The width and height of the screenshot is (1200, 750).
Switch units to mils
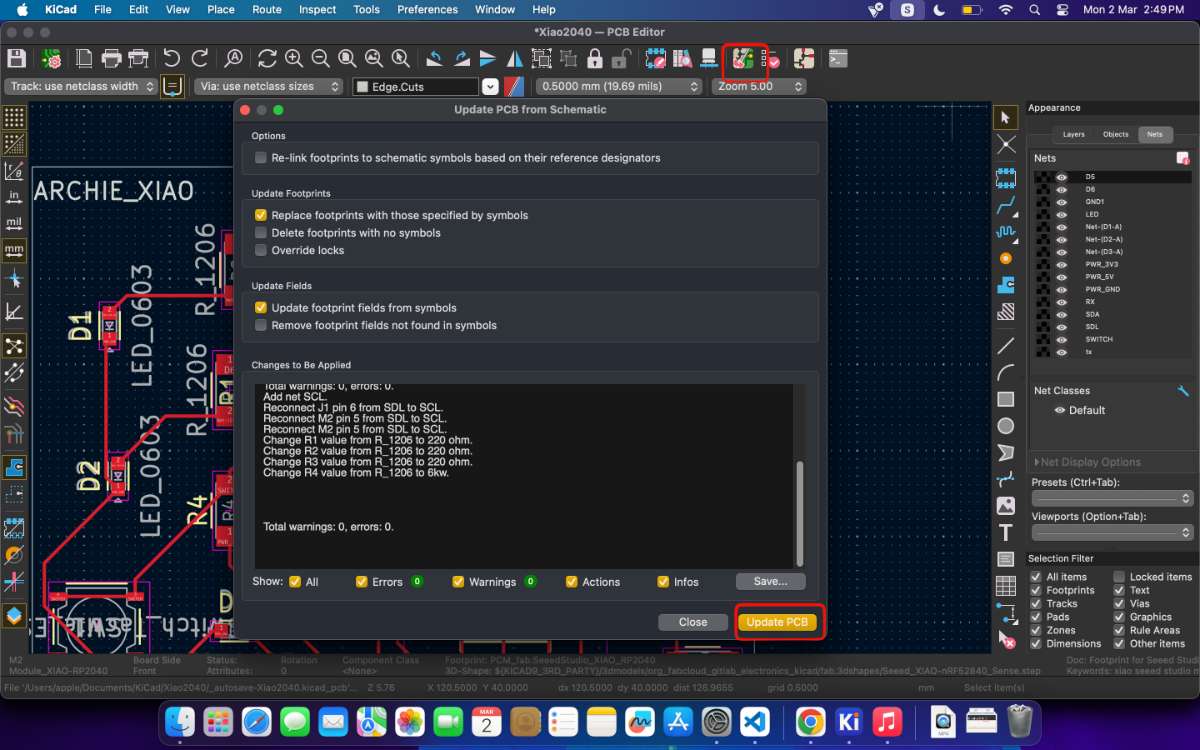pyautogui.click(x=14, y=222)
